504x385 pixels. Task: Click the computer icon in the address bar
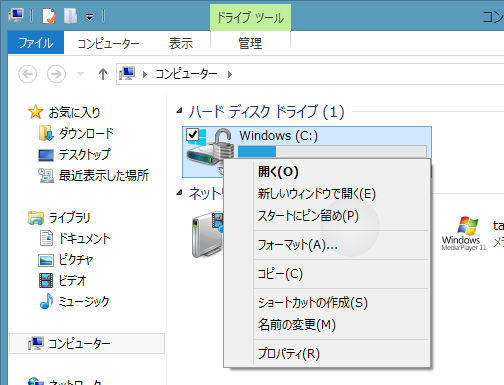point(127,74)
